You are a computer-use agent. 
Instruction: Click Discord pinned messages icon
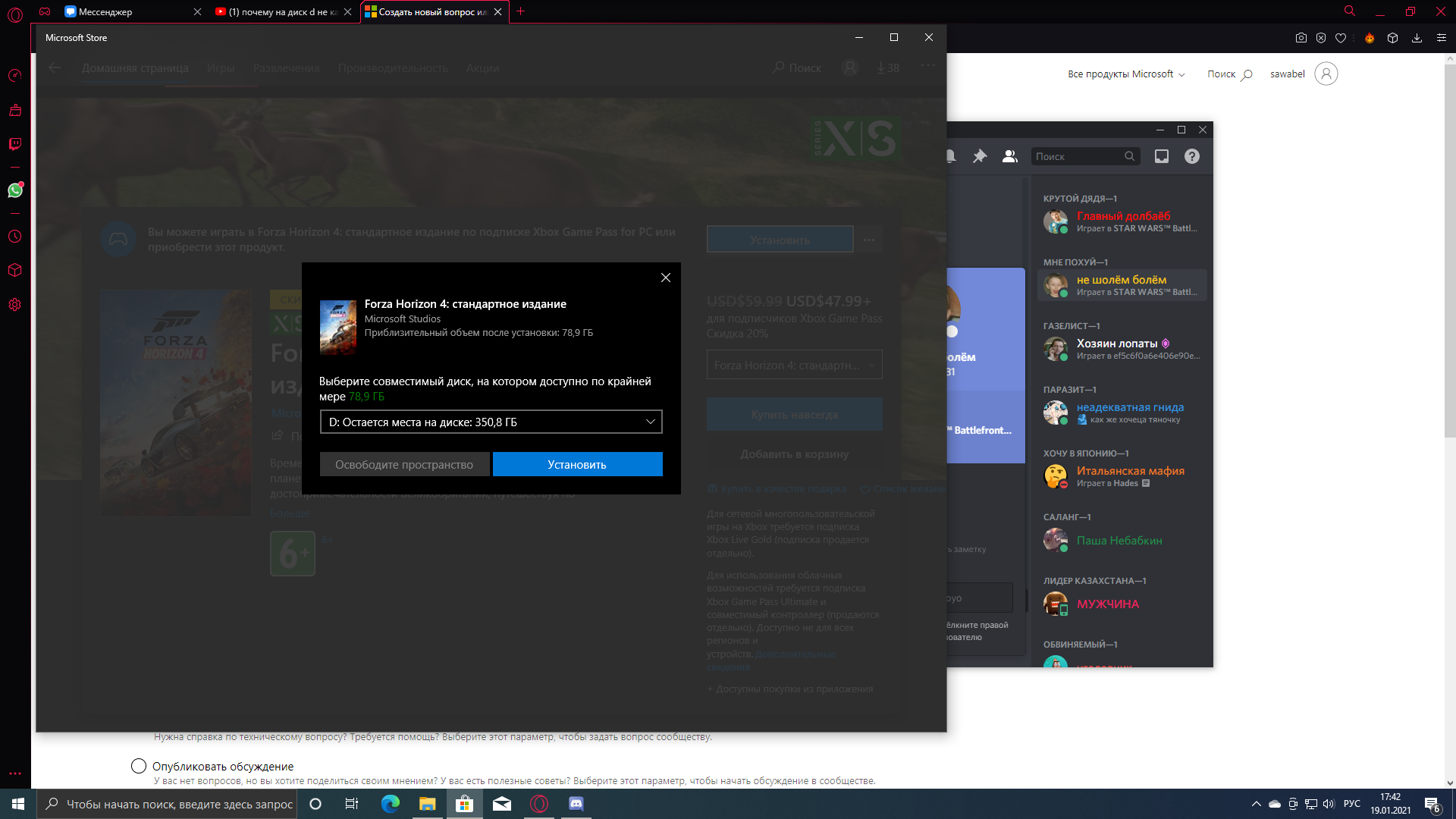pyautogui.click(x=980, y=156)
